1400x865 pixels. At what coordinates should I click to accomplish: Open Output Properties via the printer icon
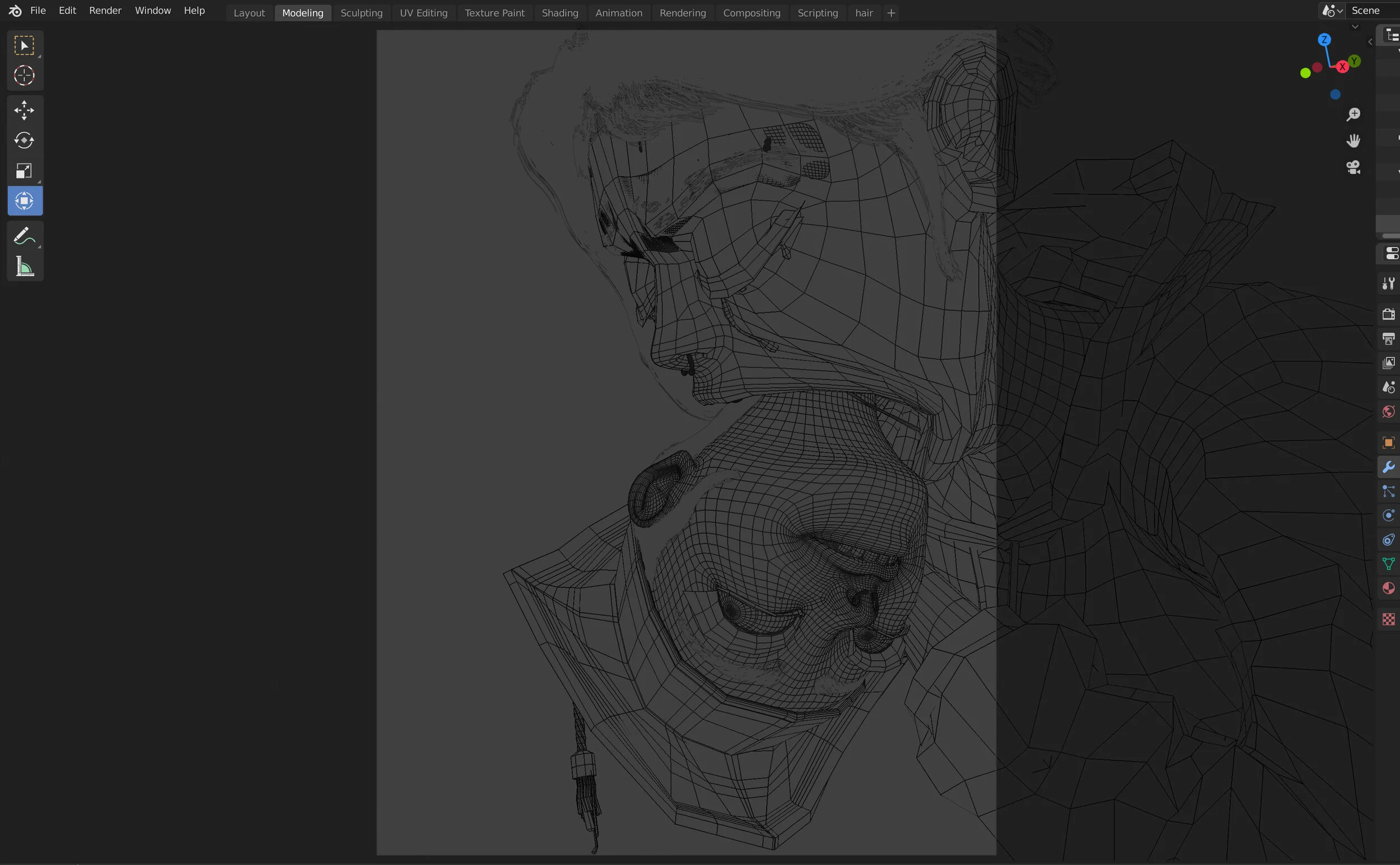[1389, 339]
